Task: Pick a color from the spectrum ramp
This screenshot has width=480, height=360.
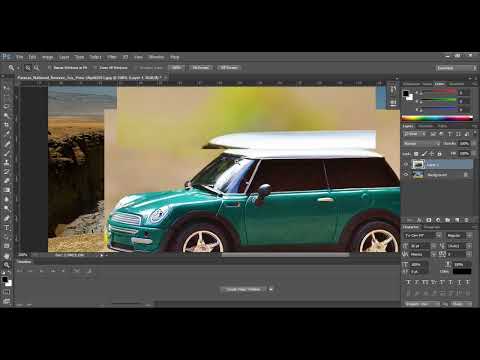Action: [x=437, y=118]
